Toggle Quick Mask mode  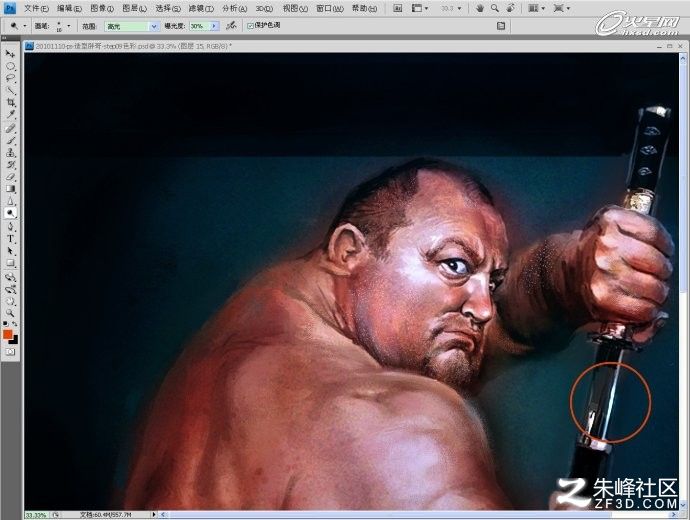[11, 352]
